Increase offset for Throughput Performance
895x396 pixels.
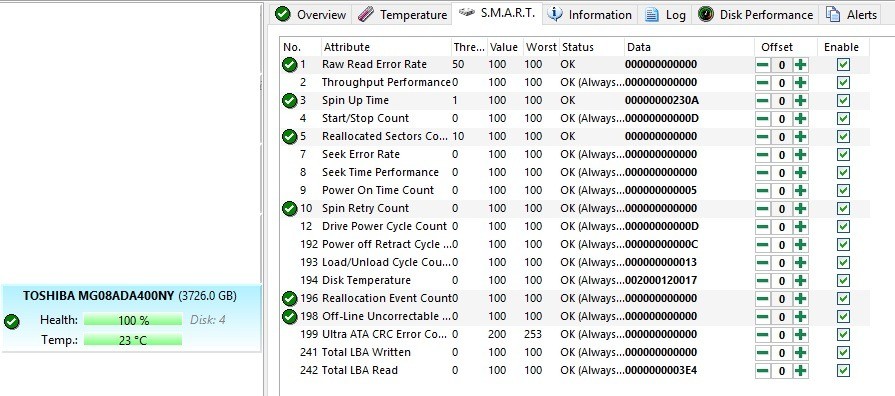click(801, 83)
